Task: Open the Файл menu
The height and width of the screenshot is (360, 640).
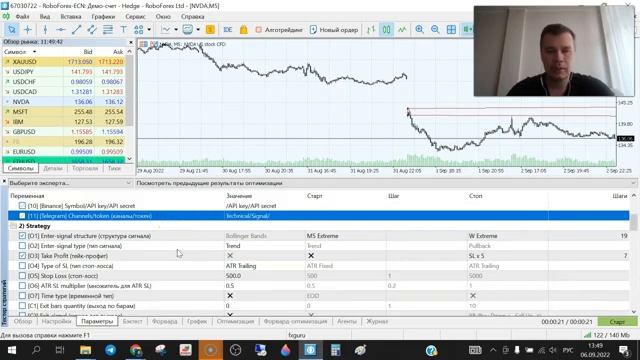Action: pyautogui.click(x=22, y=17)
